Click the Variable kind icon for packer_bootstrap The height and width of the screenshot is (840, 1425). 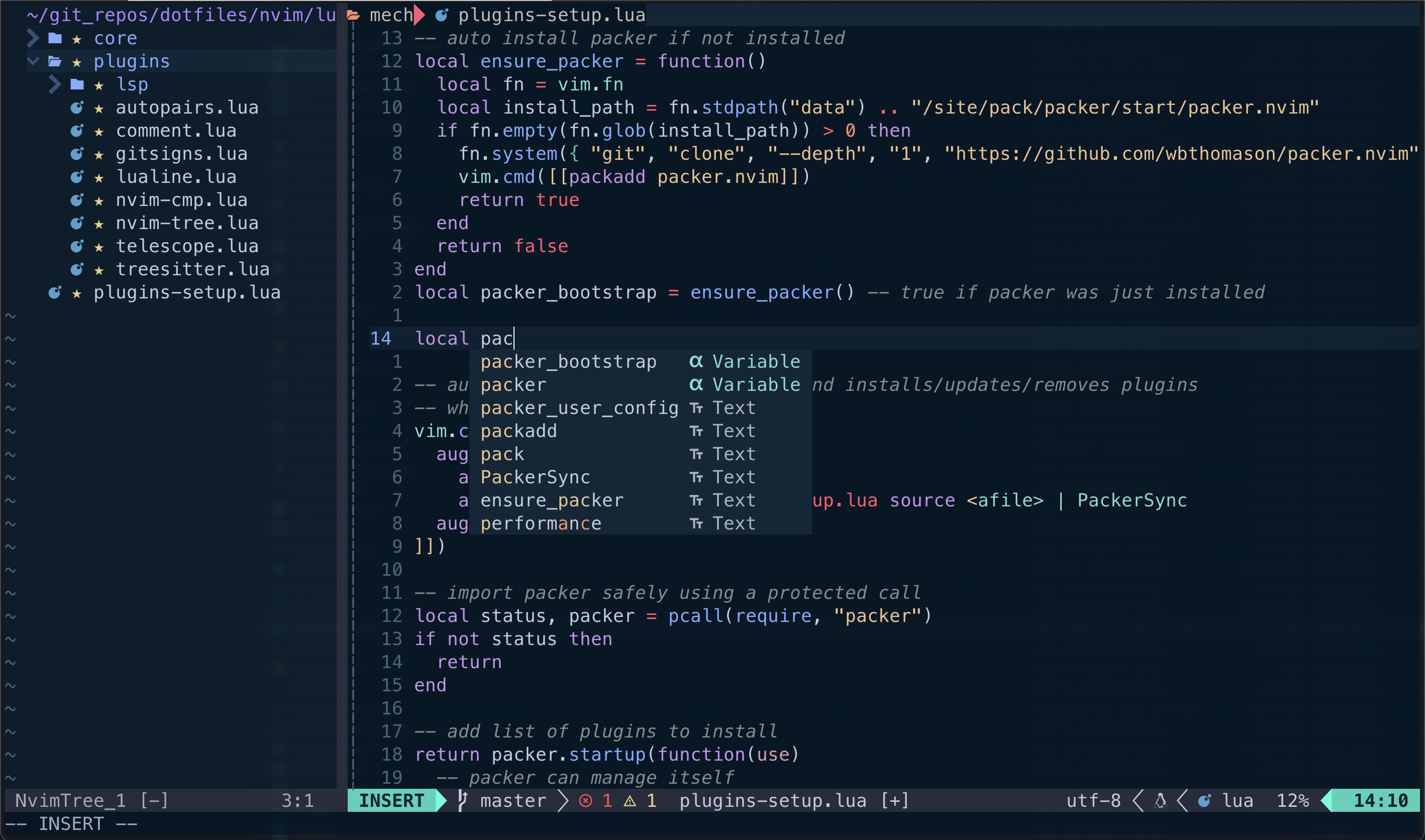click(x=696, y=362)
